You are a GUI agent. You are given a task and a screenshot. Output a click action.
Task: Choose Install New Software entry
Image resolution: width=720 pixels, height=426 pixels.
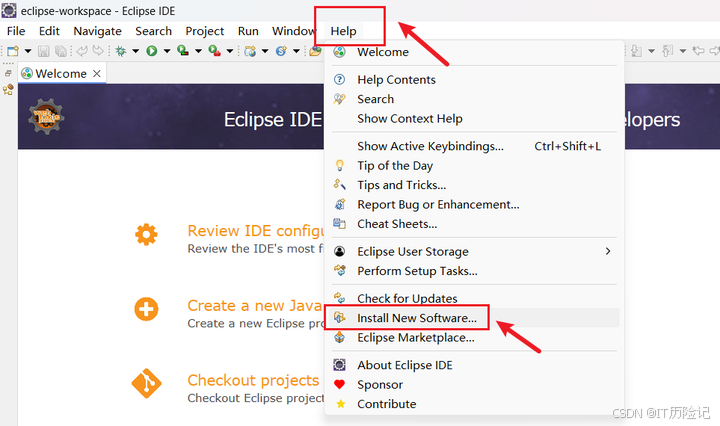tap(474, 318)
